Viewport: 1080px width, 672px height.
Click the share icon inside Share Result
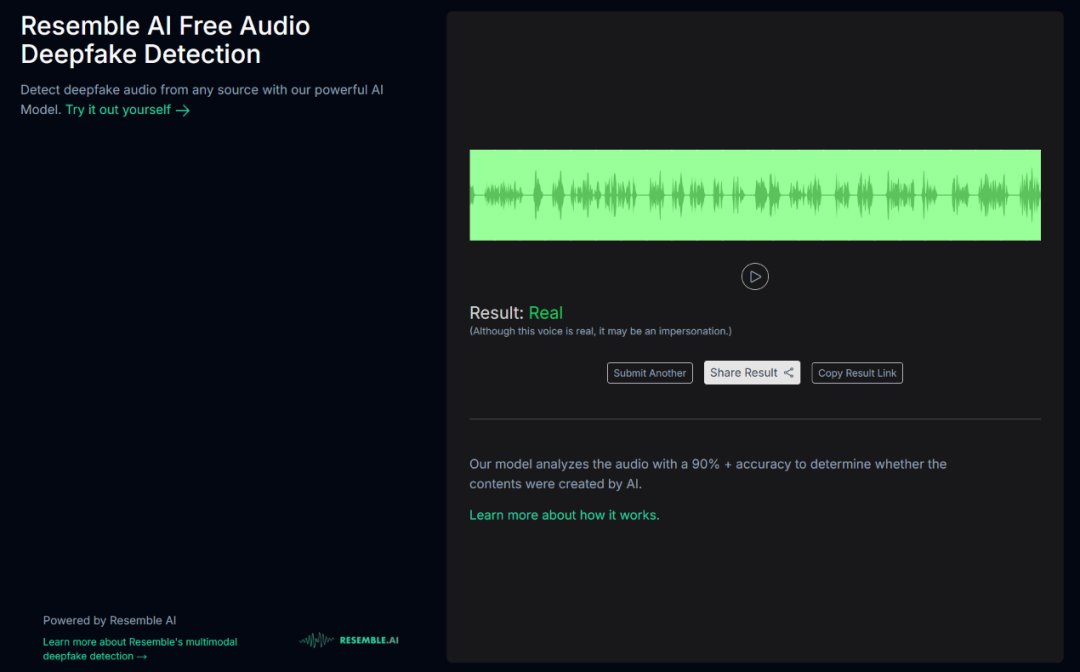(x=789, y=373)
